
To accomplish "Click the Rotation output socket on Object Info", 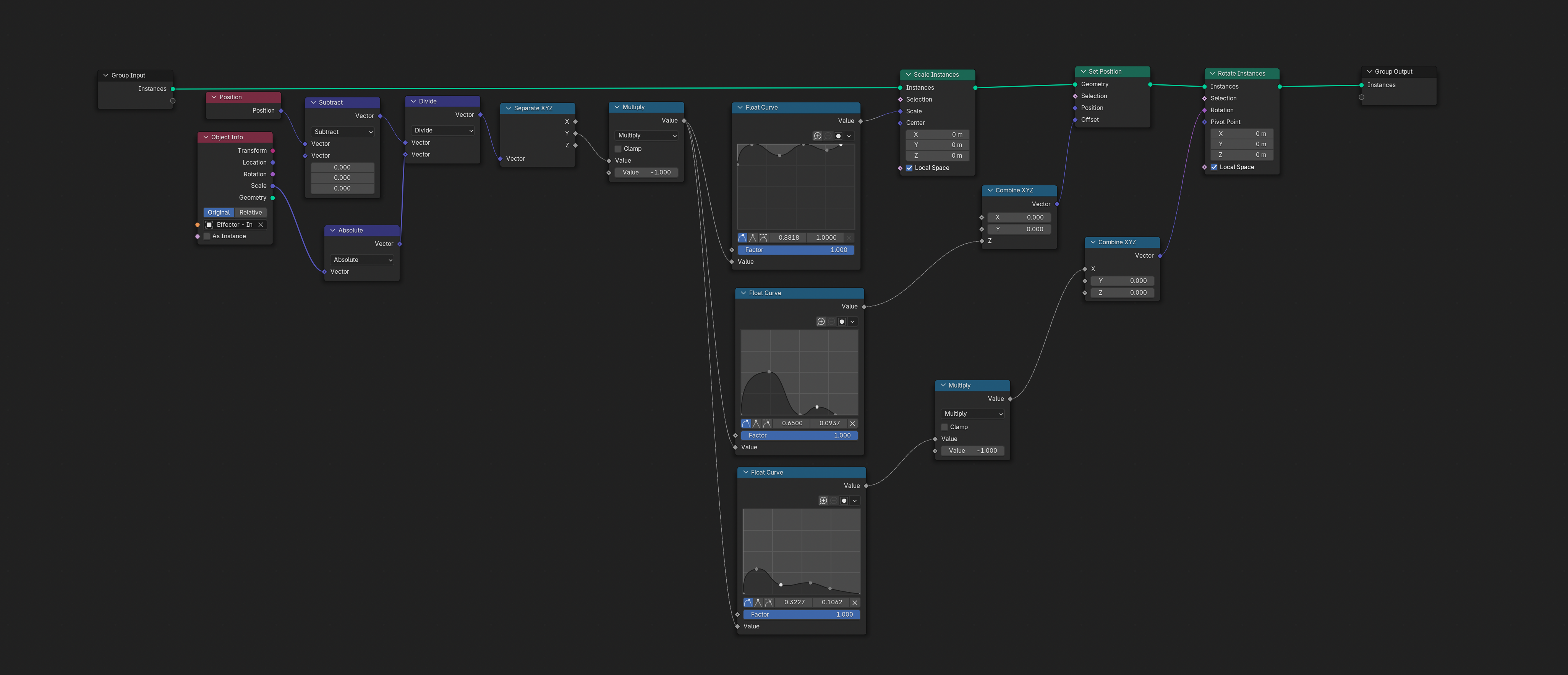I will click(273, 174).
